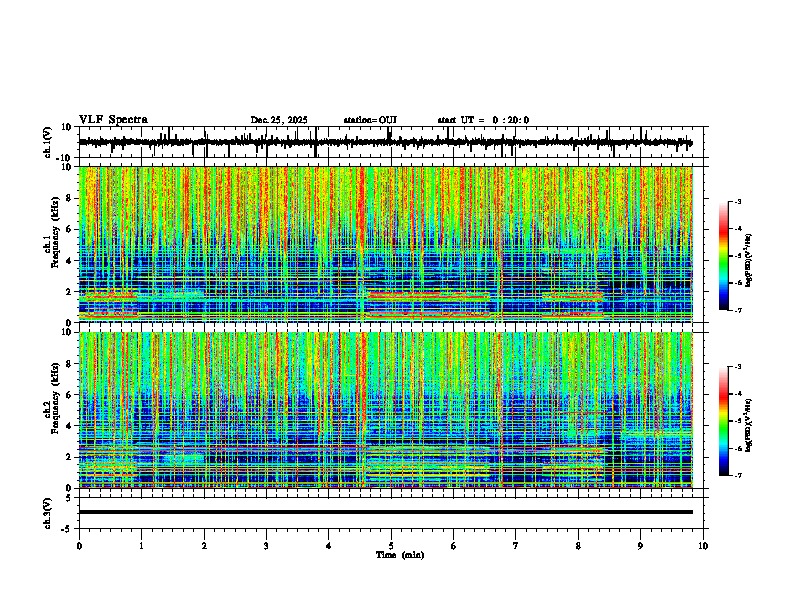Select the "Dec. 25, 2025" date text
The width and height of the screenshot is (792, 612).
tap(279, 120)
